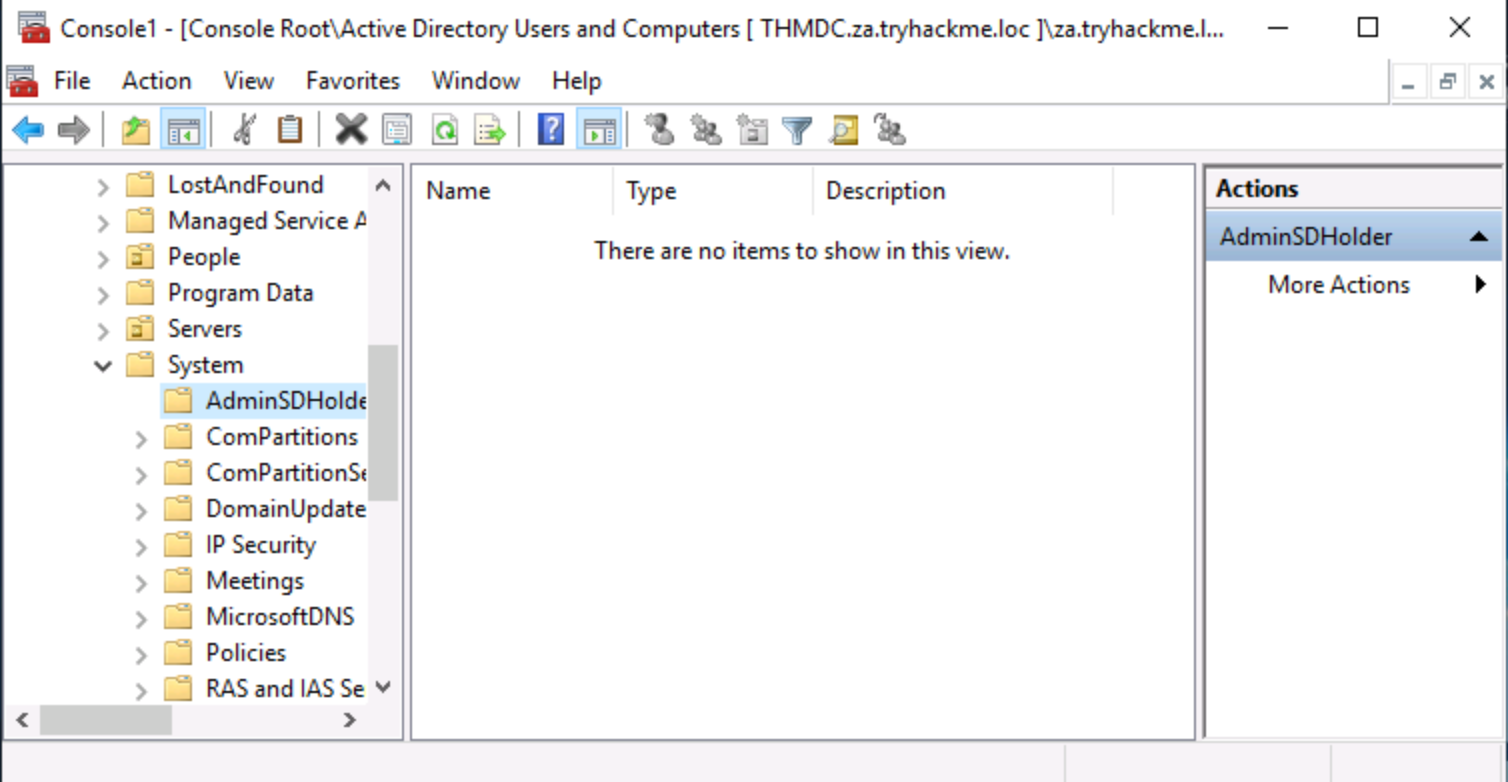This screenshot has height=782, width=1508.
Task: Click the tree pane horizontal scrollbar thumb
Action: pos(106,720)
